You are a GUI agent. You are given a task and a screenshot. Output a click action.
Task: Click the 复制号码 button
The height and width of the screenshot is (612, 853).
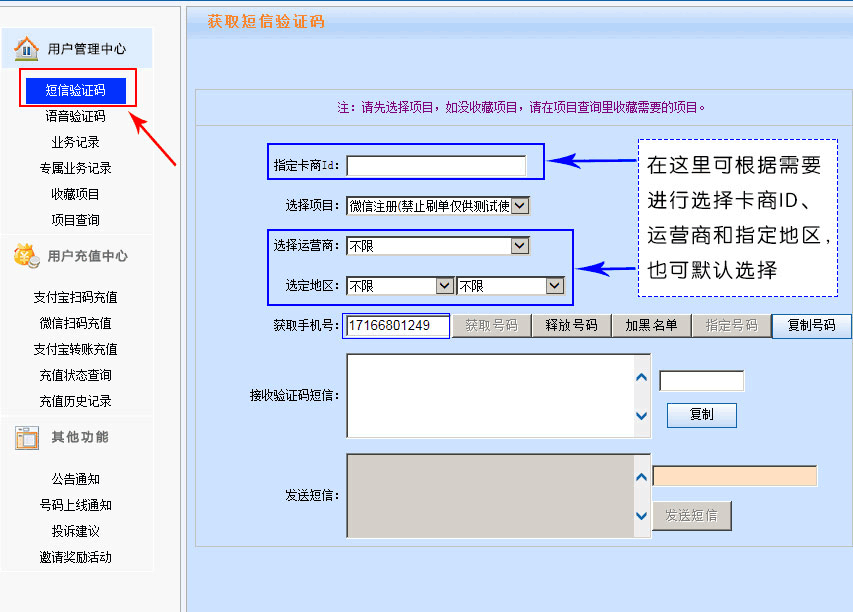point(812,326)
